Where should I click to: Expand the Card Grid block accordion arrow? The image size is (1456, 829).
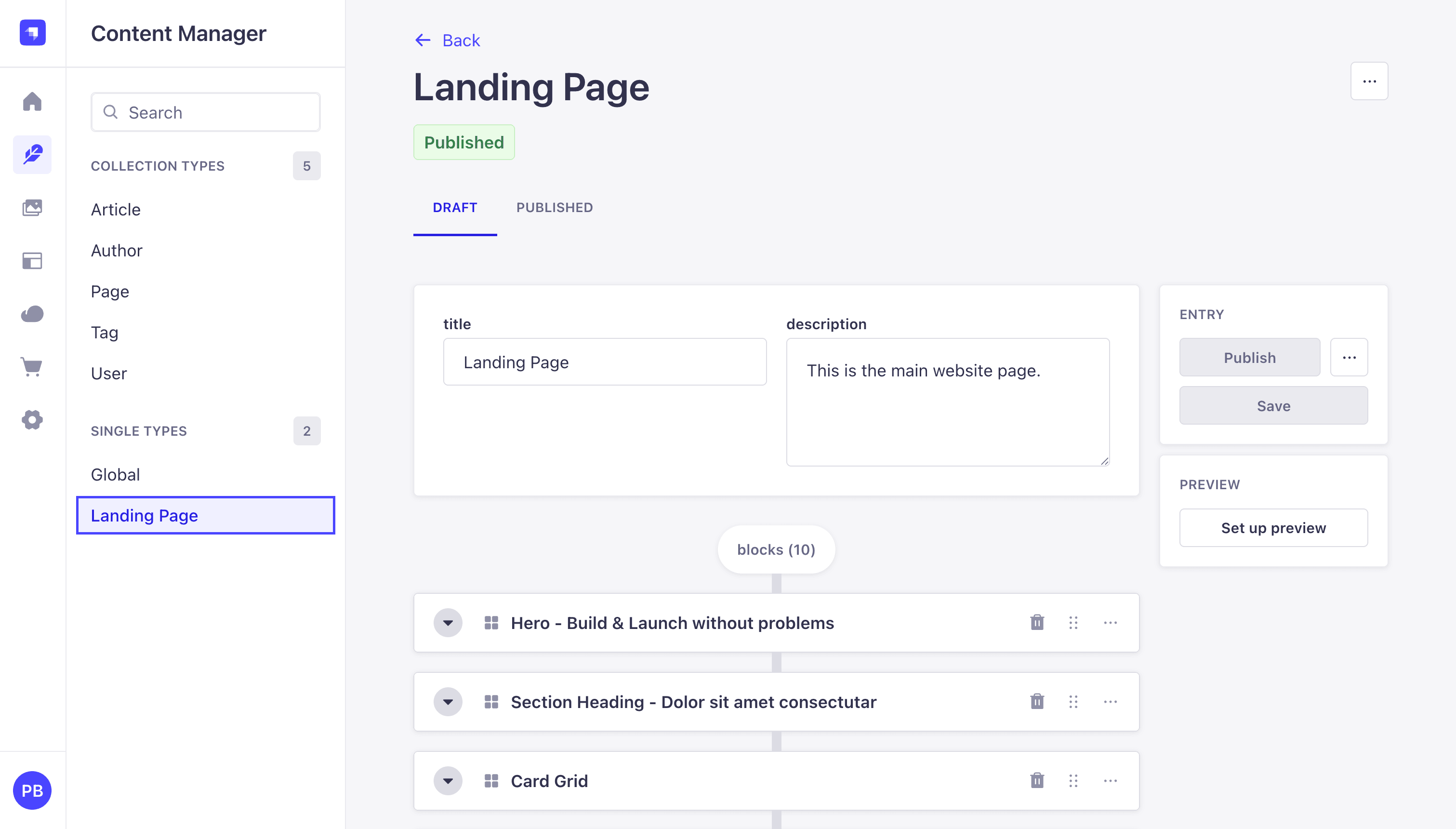[448, 781]
